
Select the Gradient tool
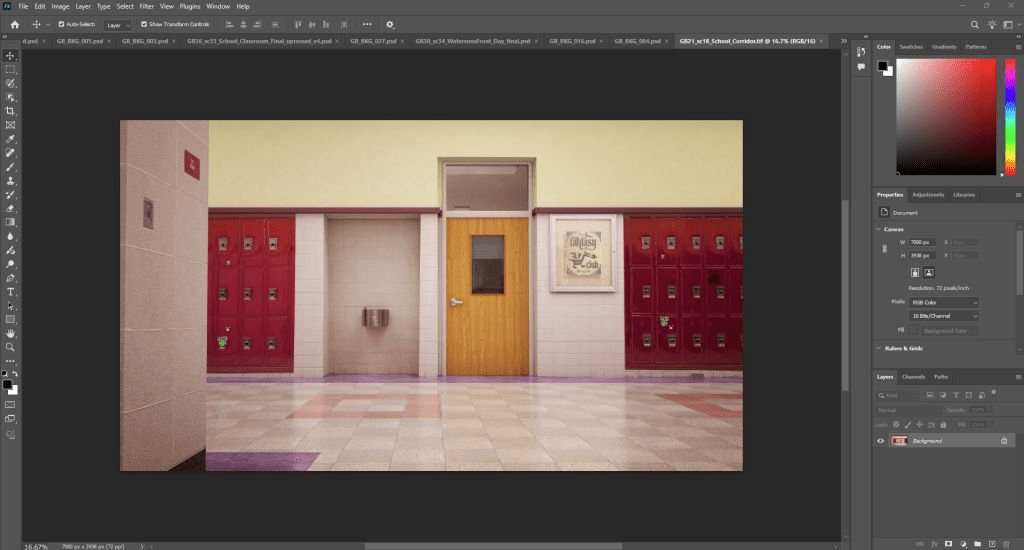pos(10,222)
